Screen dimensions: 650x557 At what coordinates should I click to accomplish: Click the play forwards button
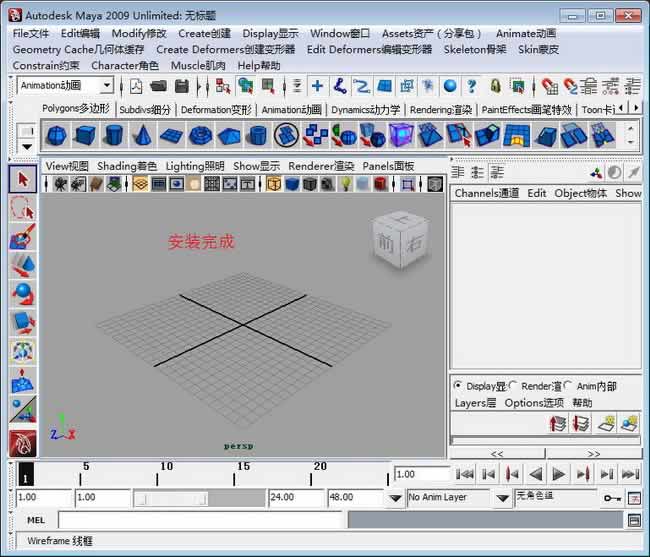[559, 474]
